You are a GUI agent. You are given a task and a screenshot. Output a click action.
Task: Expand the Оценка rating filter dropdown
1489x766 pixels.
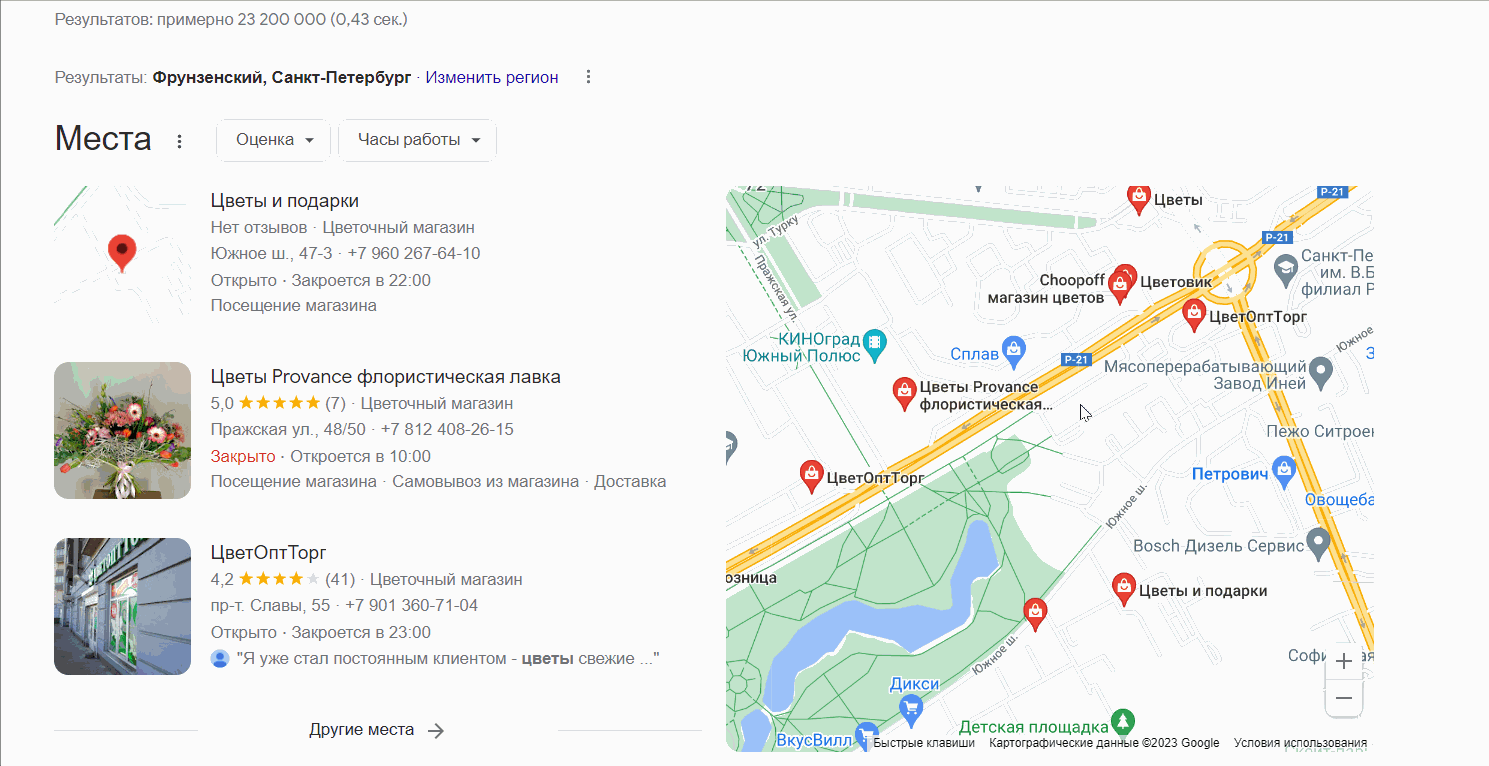tap(274, 140)
